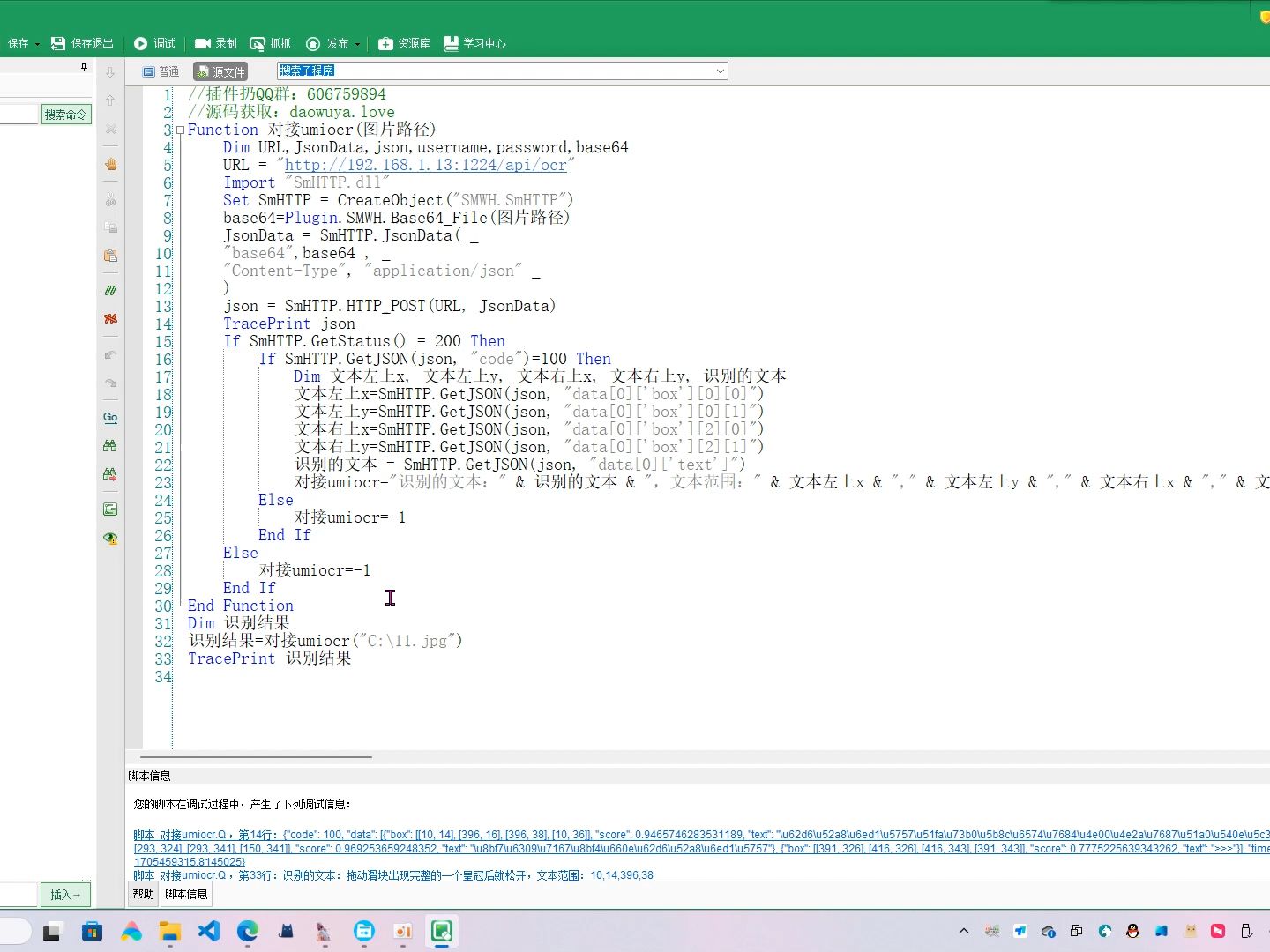Click the green comment-lines icon
1270x952 pixels.
point(110,290)
